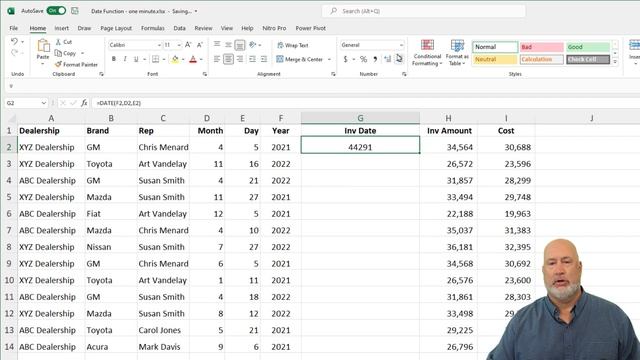Switch to the Power Pivot tab
This screenshot has height=360, width=640.
click(x=311, y=28)
